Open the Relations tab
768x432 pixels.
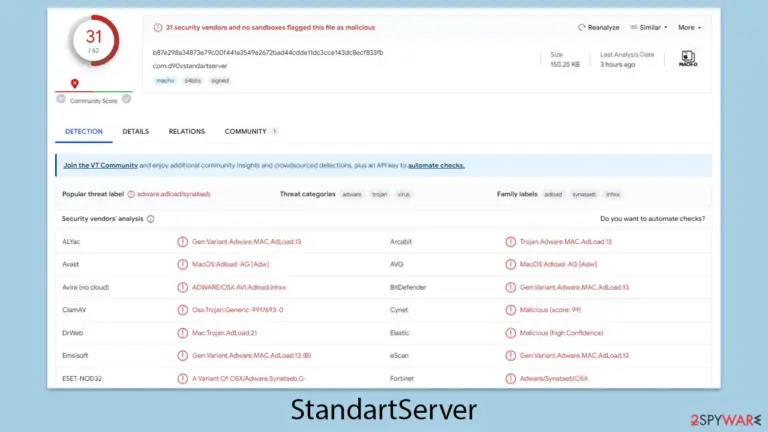187,131
